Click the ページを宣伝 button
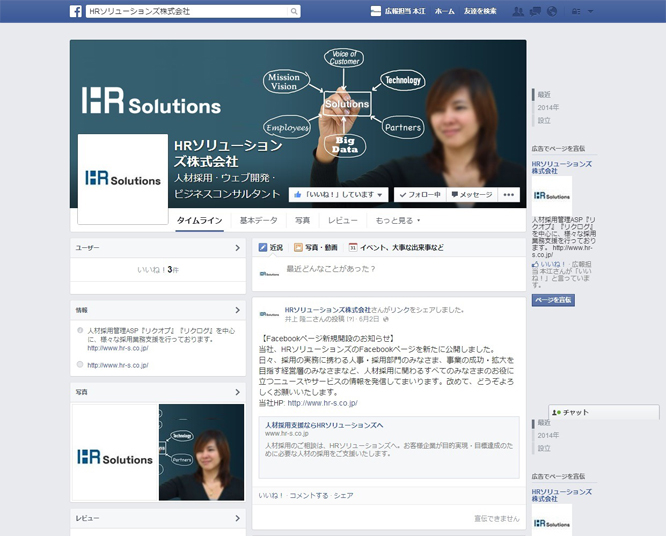This screenshot has height=536, width=666. [553, 300]
